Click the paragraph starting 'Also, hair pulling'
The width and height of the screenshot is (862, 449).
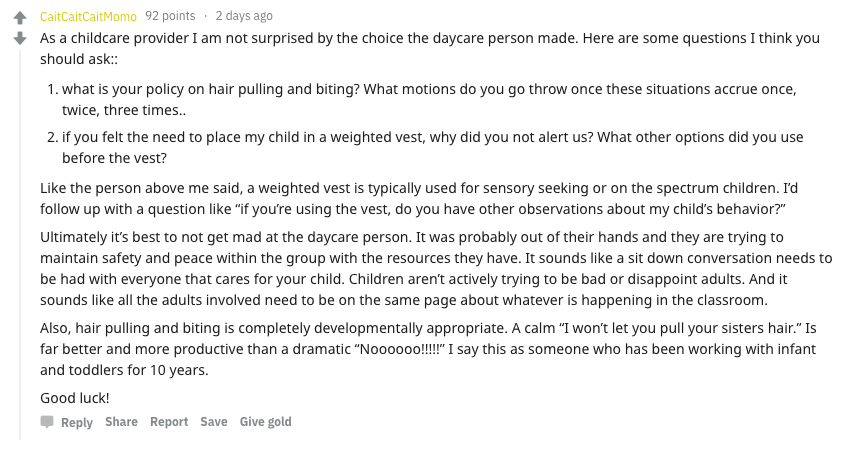click(x=428, y=349)
